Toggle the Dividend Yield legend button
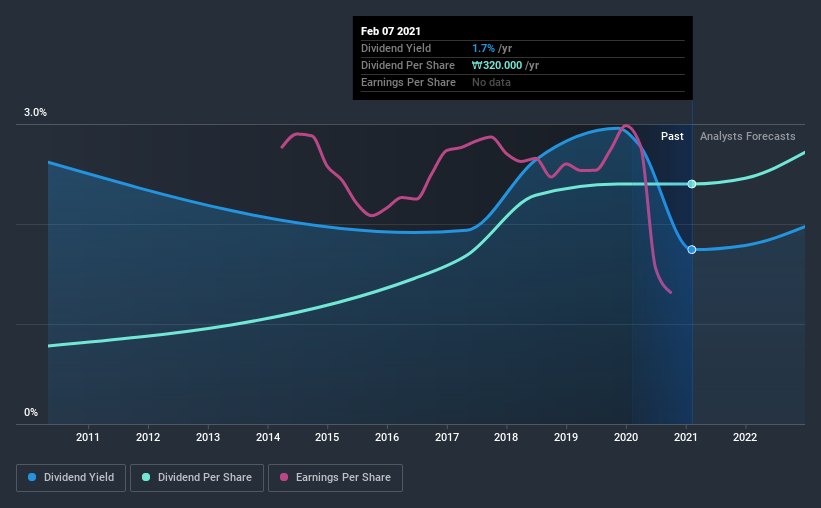 [x=71, y=478]
